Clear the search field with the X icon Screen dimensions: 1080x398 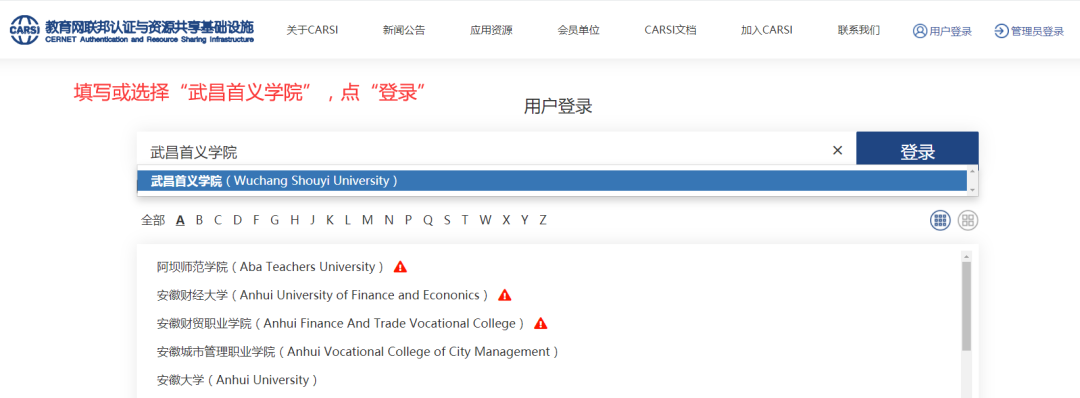[x=838, y=150]
